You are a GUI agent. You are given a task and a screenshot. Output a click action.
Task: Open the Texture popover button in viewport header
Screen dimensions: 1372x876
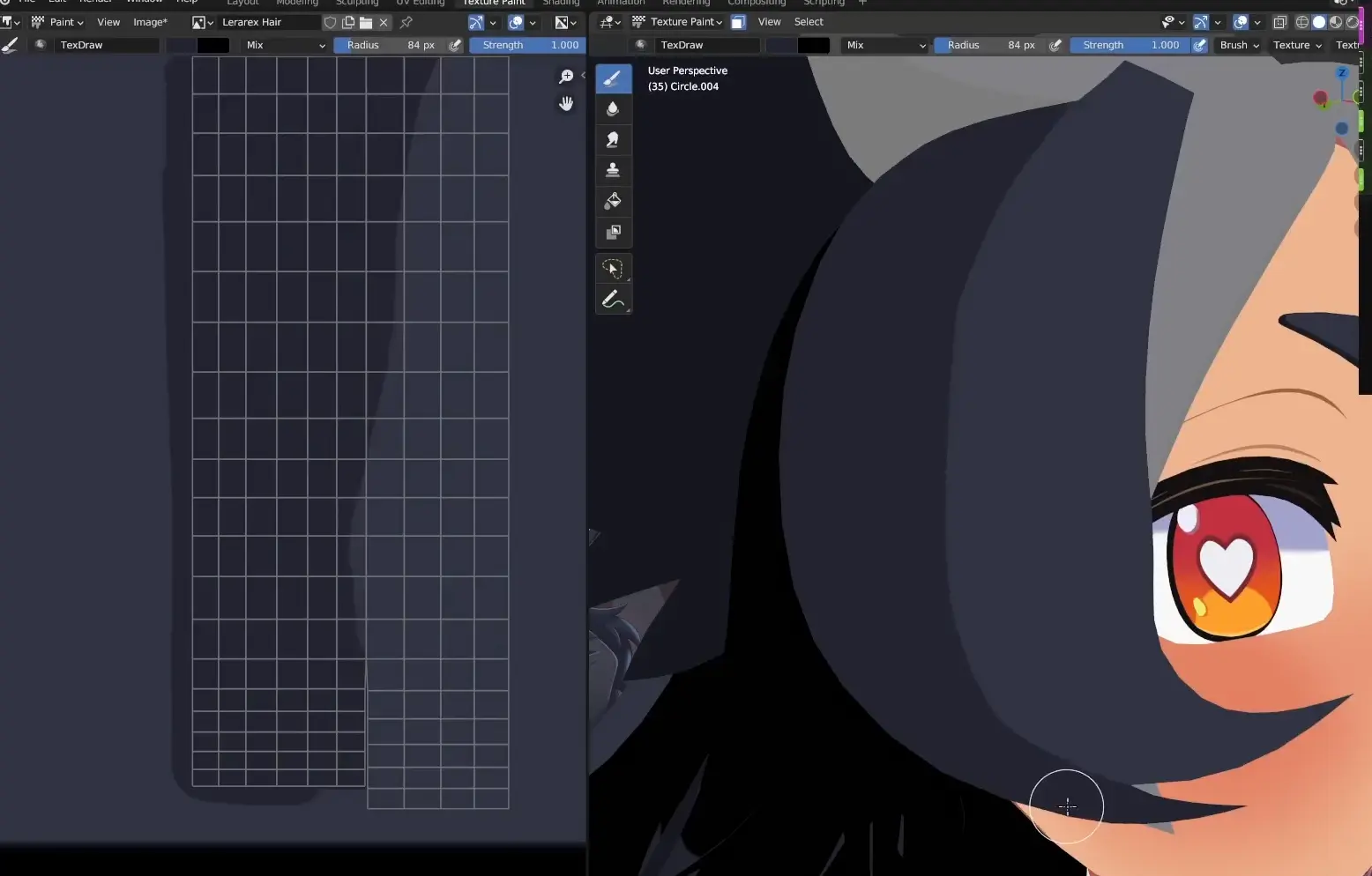[1296, 45]
